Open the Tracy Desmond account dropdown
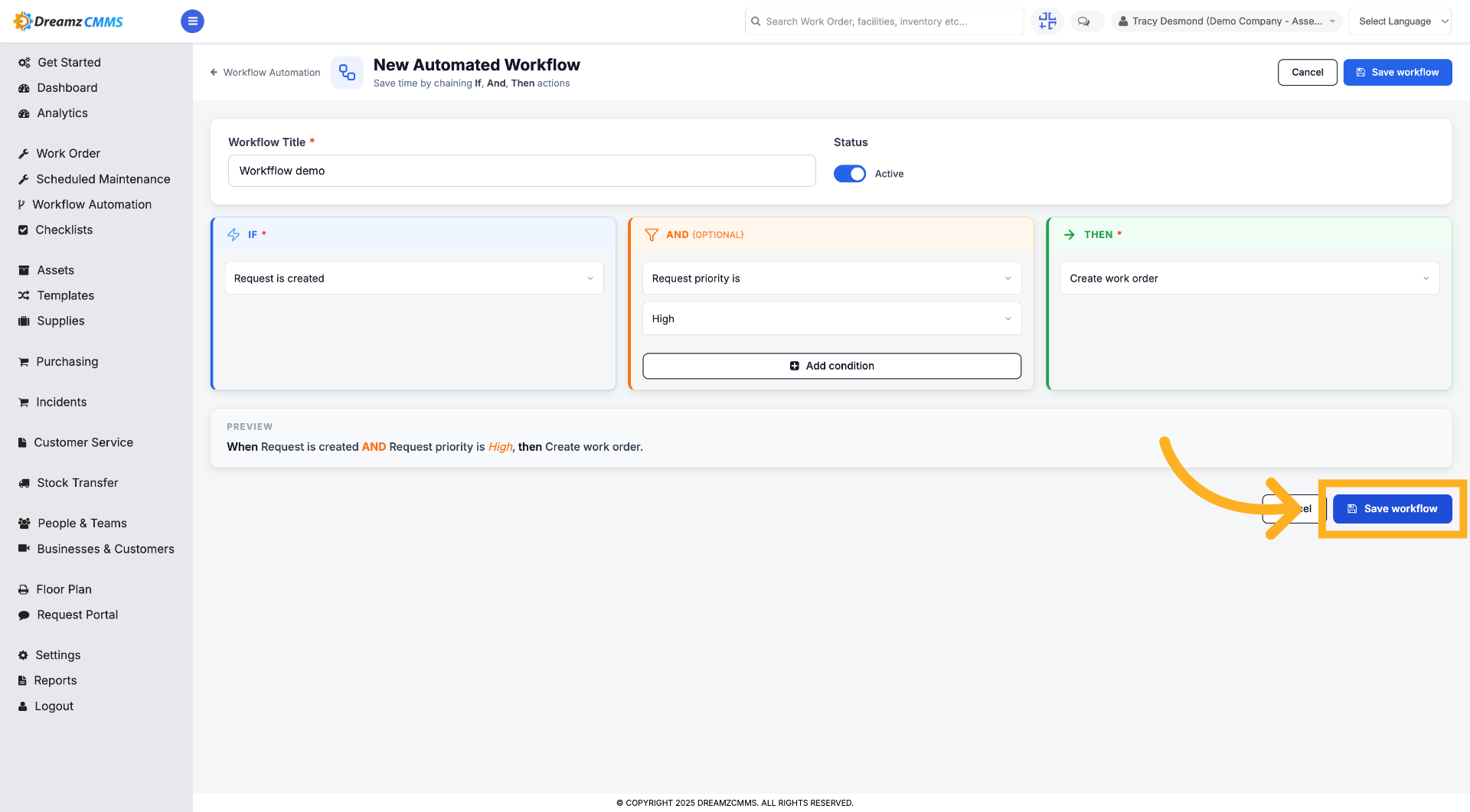This screenshot has width=1470, height=812. [x=1227, y=21]
